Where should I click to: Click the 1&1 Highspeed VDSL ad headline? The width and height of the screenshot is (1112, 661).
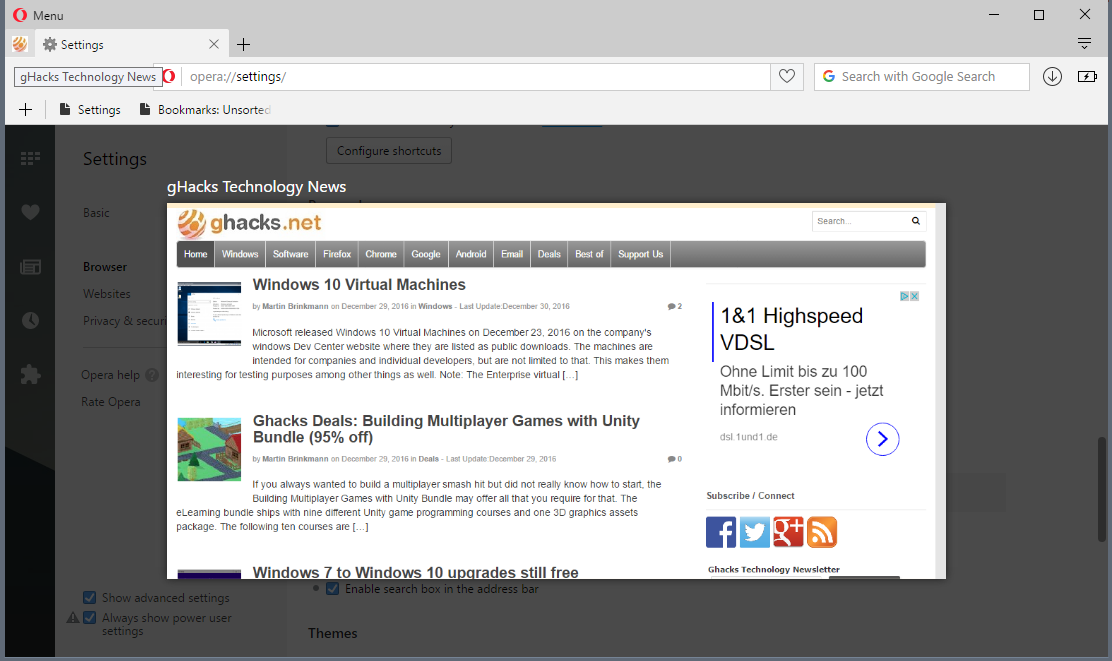pyautogui.click(x=791, y=329)
